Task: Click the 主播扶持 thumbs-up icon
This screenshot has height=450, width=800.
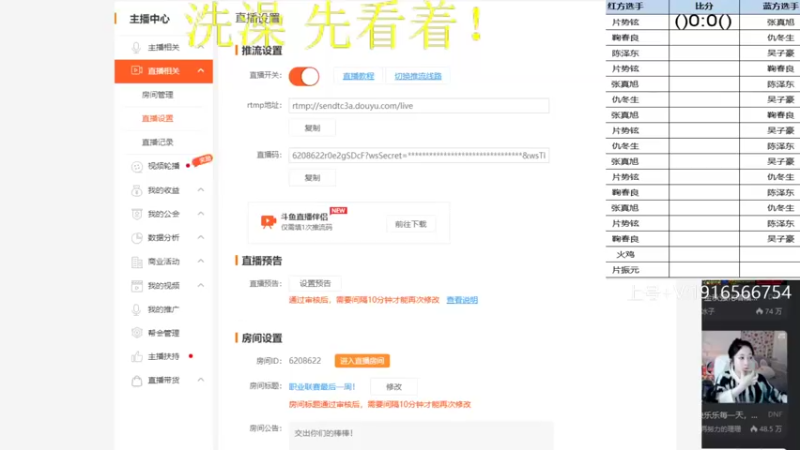Action: pos(137,356)
